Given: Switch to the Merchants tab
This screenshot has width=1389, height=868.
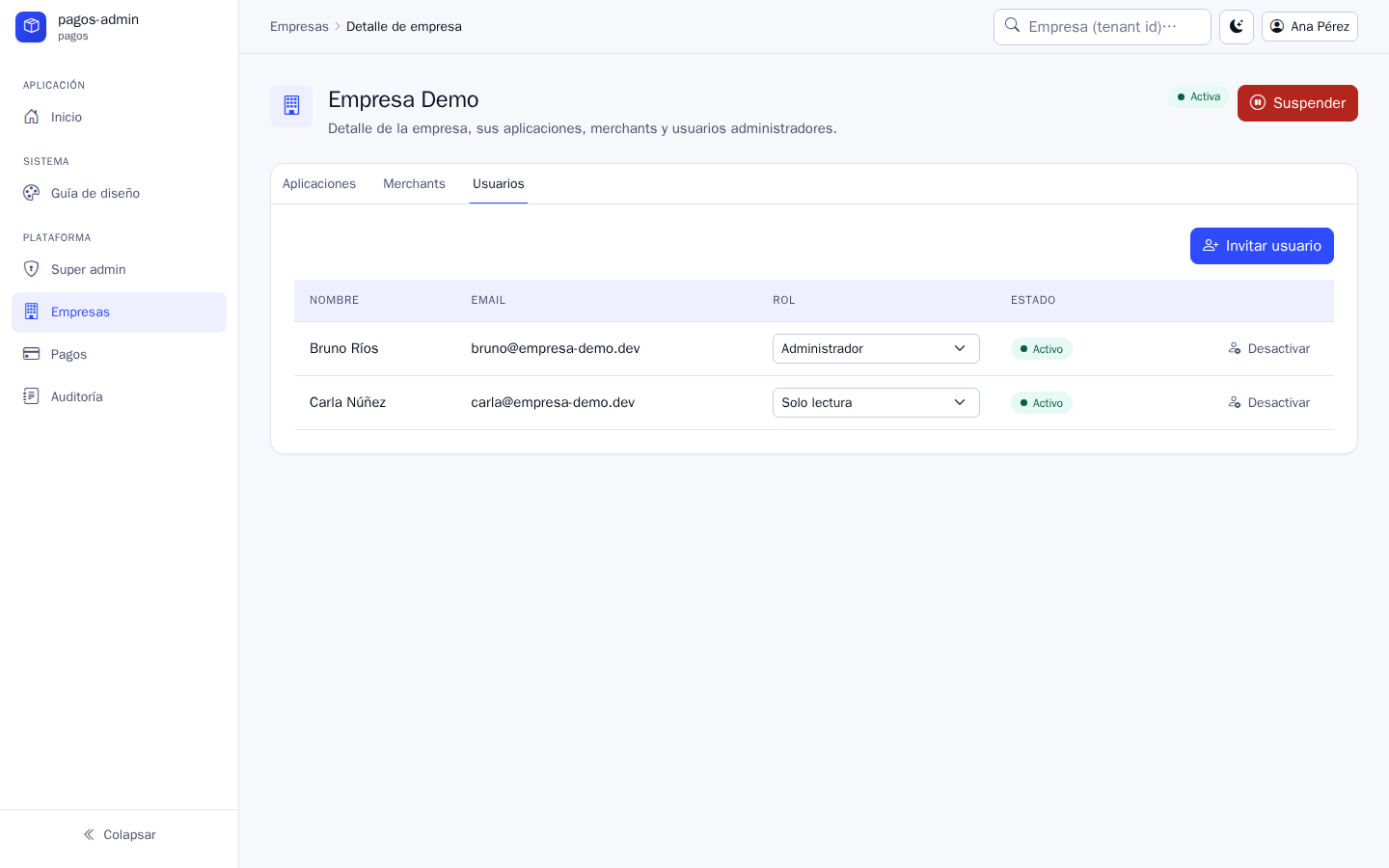Looking at the screenshot, I should pos(414,183).
